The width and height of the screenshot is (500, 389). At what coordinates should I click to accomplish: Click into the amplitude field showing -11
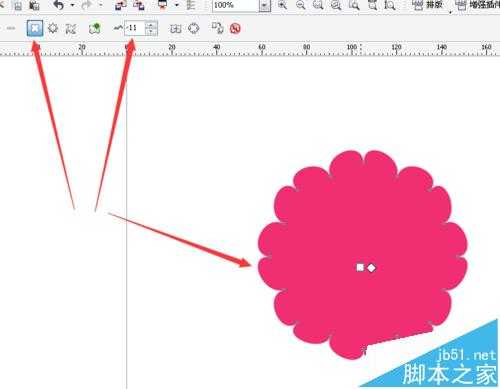tap(134, 28)
